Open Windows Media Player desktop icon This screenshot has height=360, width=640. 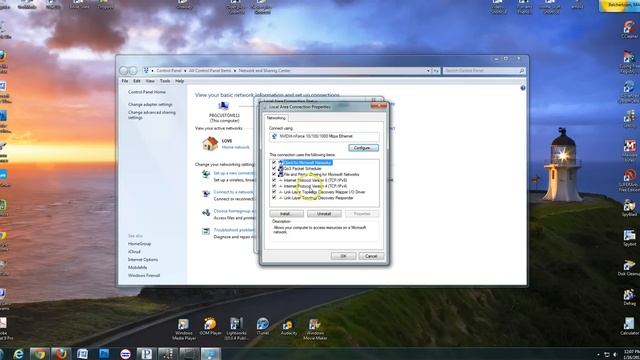click(x=184, y=329)
